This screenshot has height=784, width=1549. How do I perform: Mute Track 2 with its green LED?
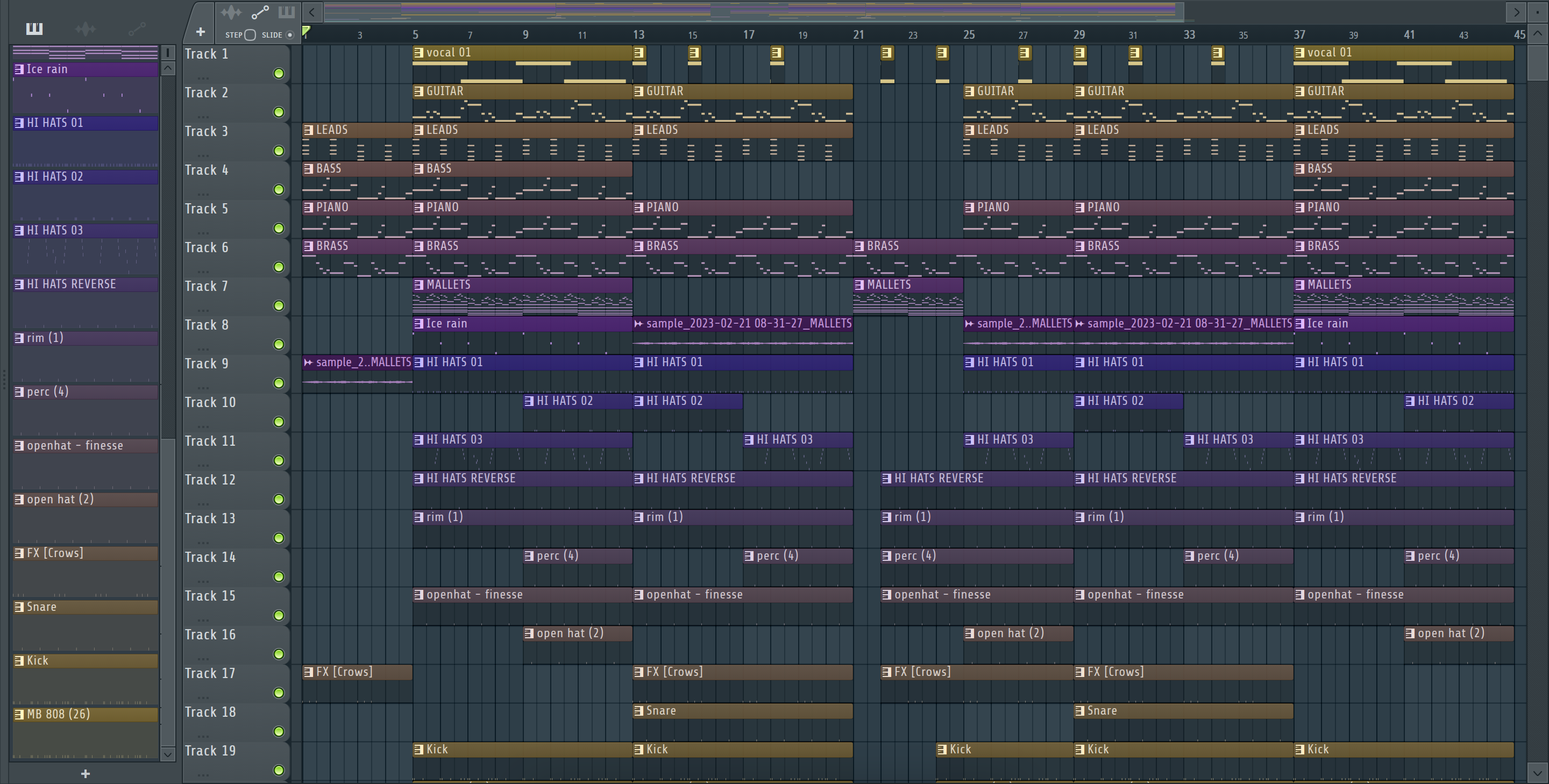click(279, 112)
